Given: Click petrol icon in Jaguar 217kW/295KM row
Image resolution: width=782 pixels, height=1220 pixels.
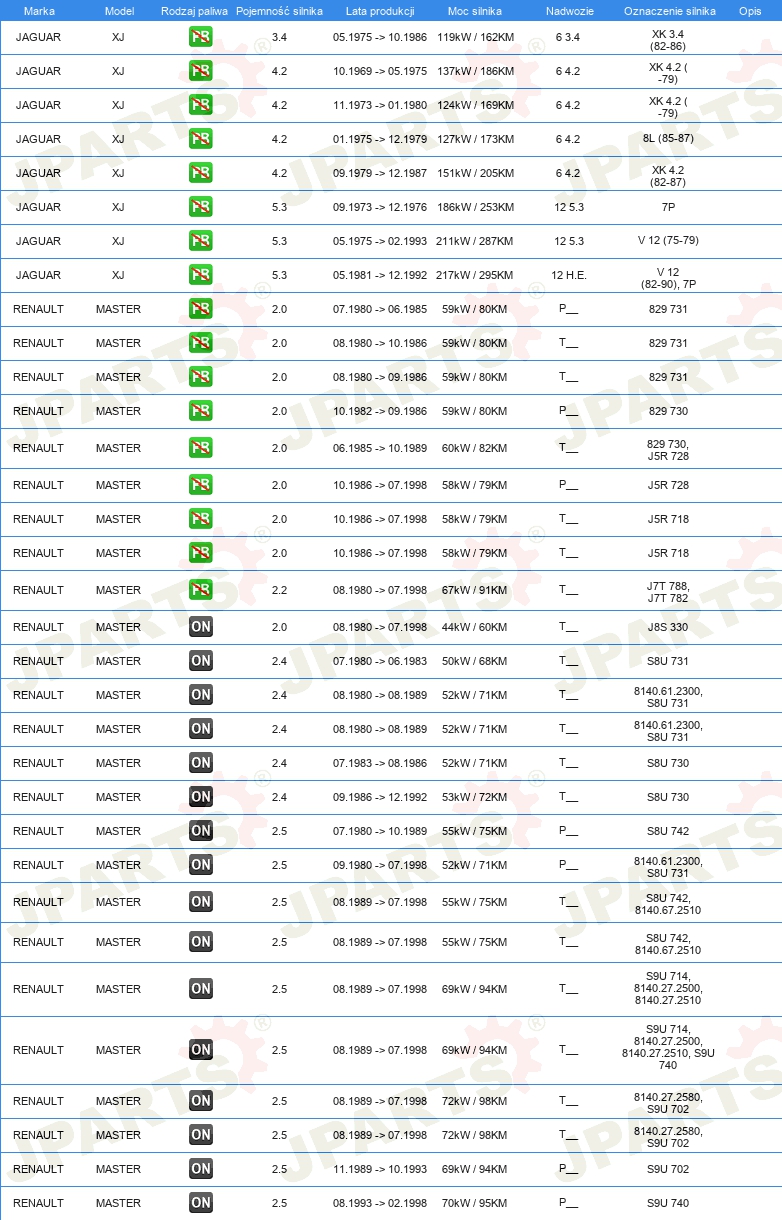Looking at the screenshot, I should [x=201, y=275].
